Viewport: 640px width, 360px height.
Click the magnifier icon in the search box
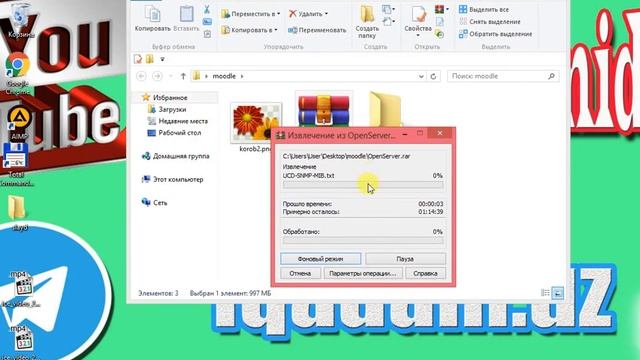[x=551, y=76]
